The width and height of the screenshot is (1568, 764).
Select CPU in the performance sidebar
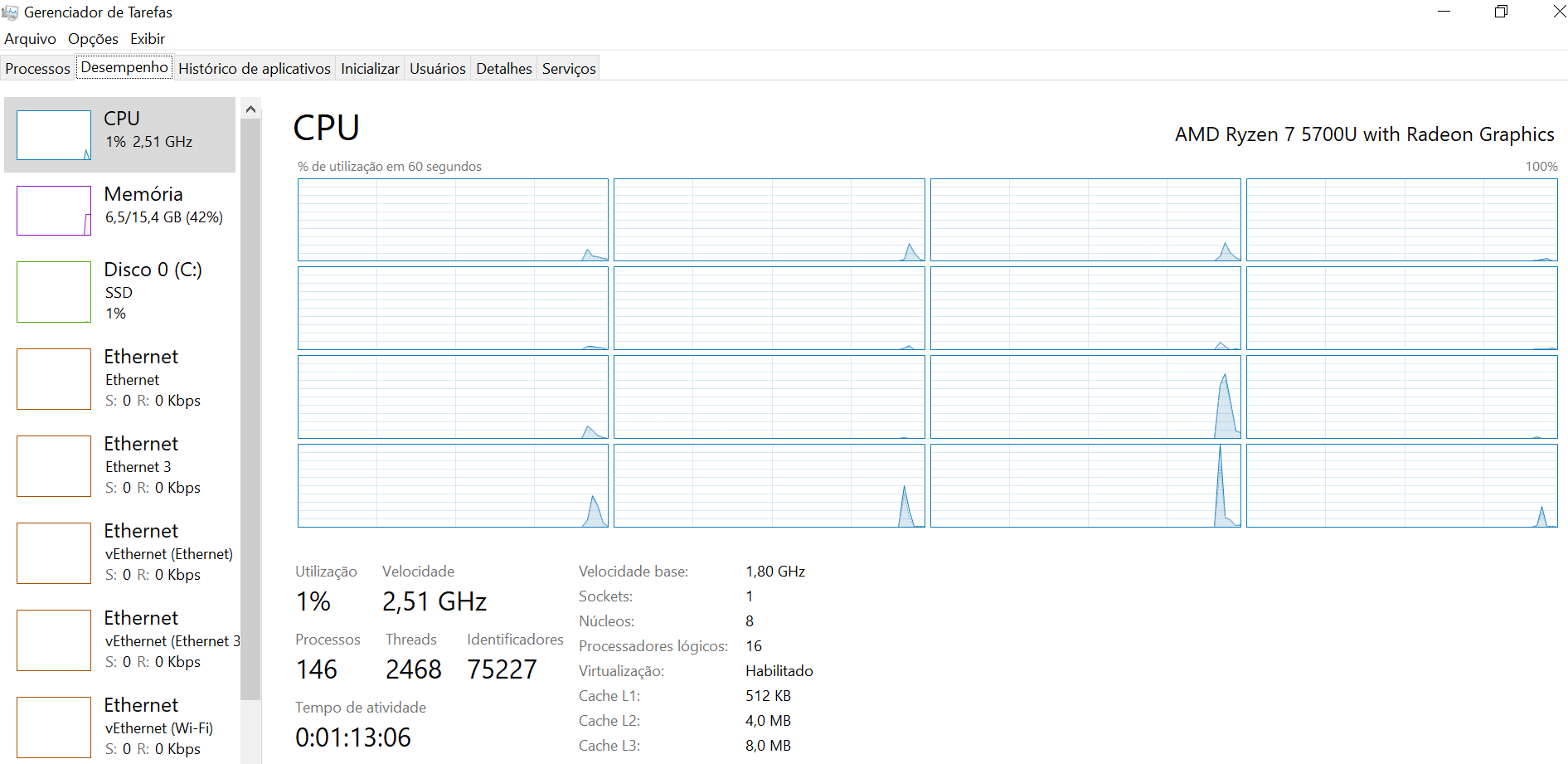coord(120,134)
